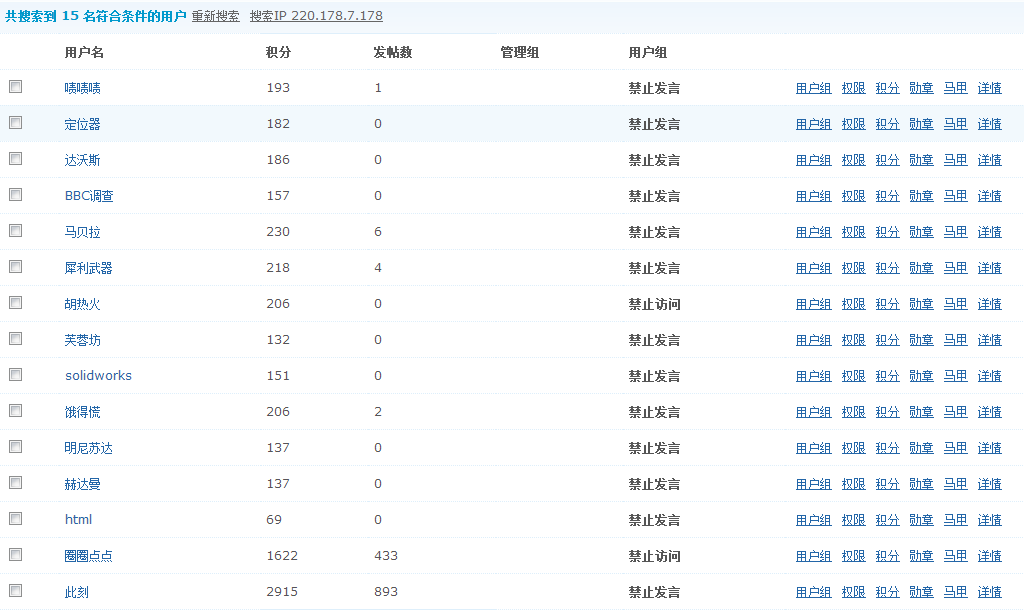This screenshot has height=615, width=1024.
Task: Open 勋章 for user 饿得慌
Action: (x=921, y=412)
